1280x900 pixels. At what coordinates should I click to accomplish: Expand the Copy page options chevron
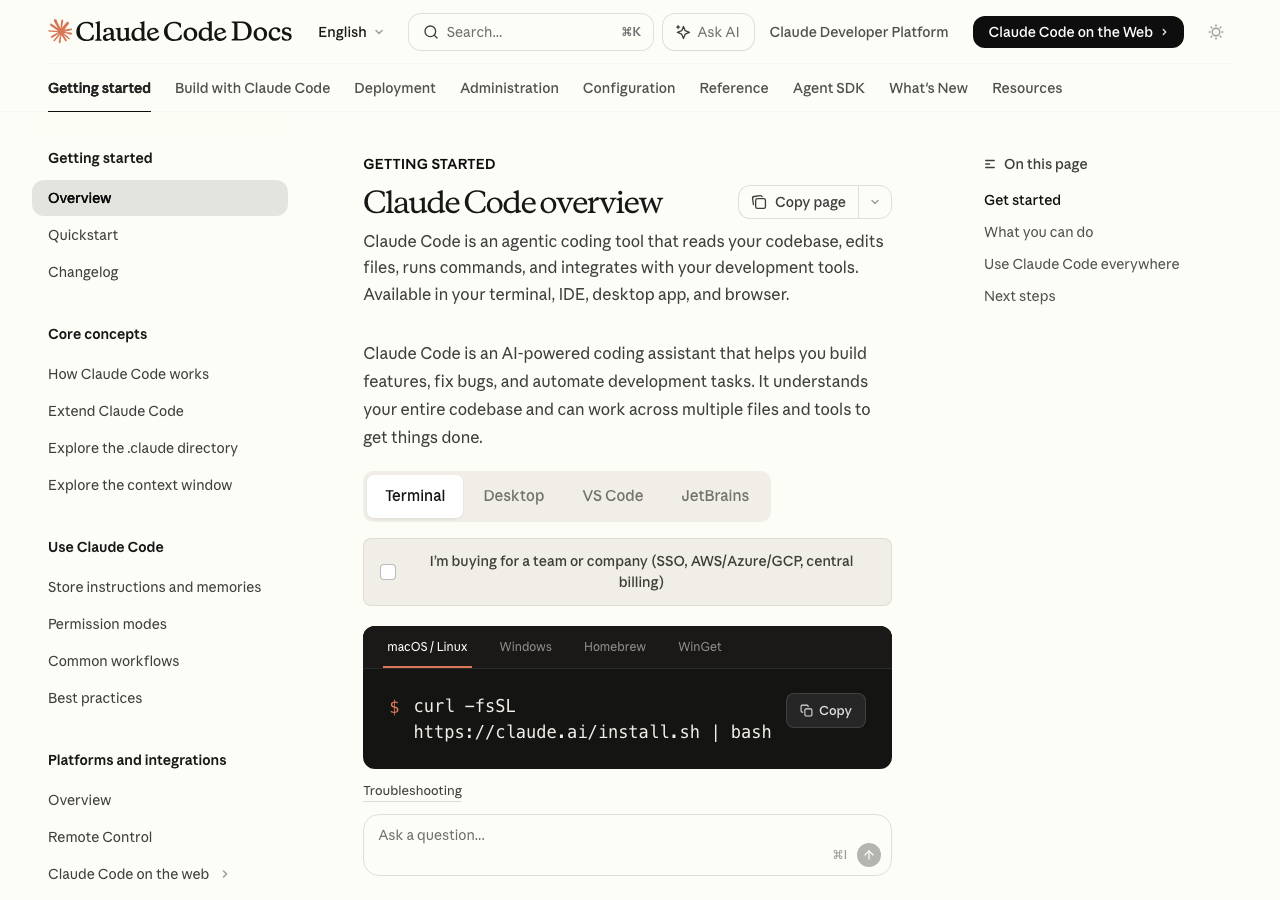[x=875, y=202]
